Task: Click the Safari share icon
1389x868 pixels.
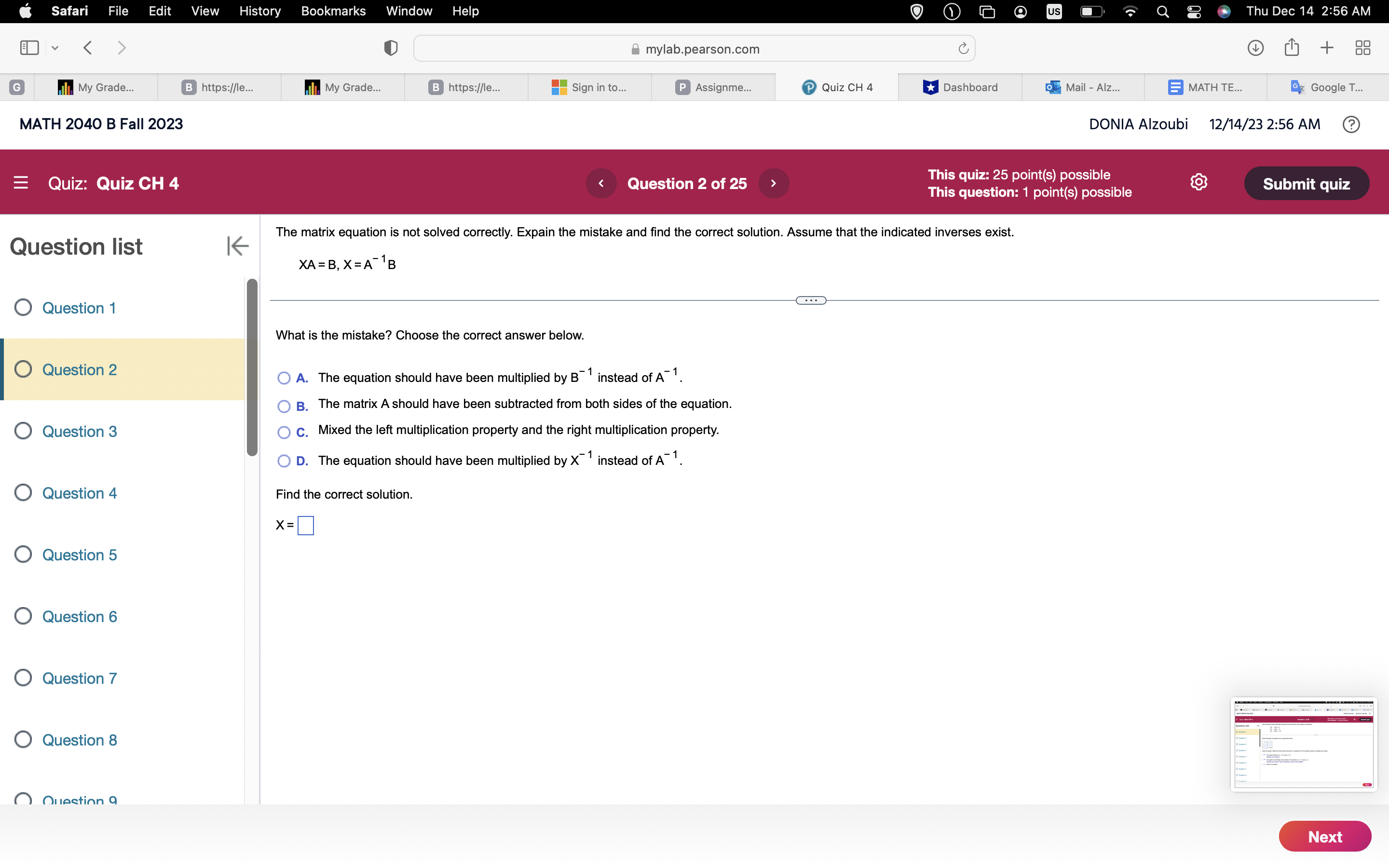Action: point(1292,48)
